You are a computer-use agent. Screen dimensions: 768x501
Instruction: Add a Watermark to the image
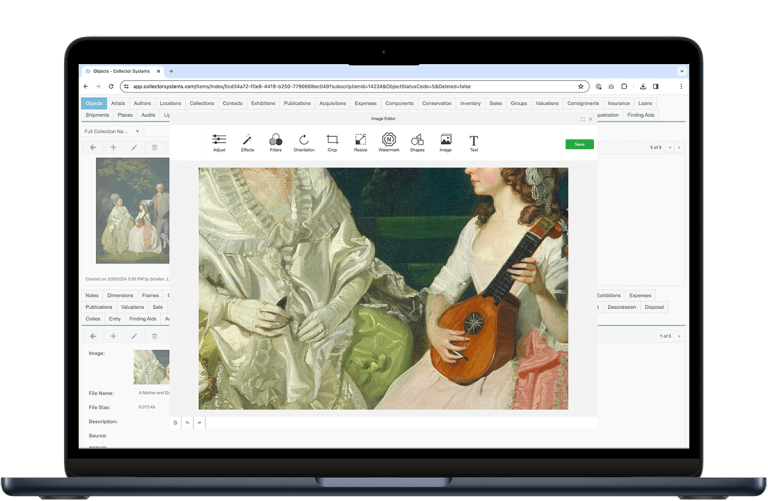click(x=389, y=141)
